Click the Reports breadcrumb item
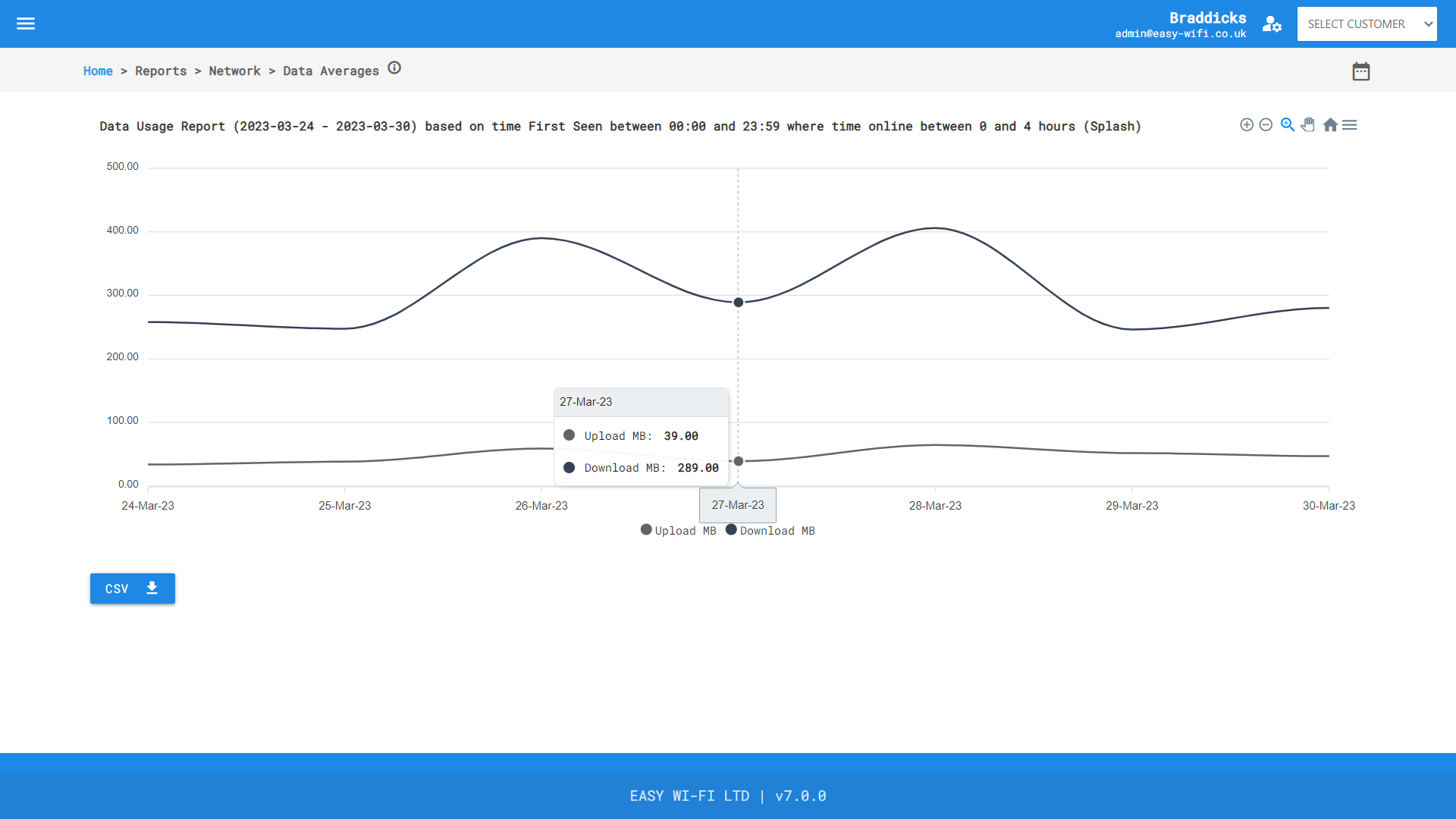The image size is (1456, 819). pyautogui.click(x=161, y=71)
